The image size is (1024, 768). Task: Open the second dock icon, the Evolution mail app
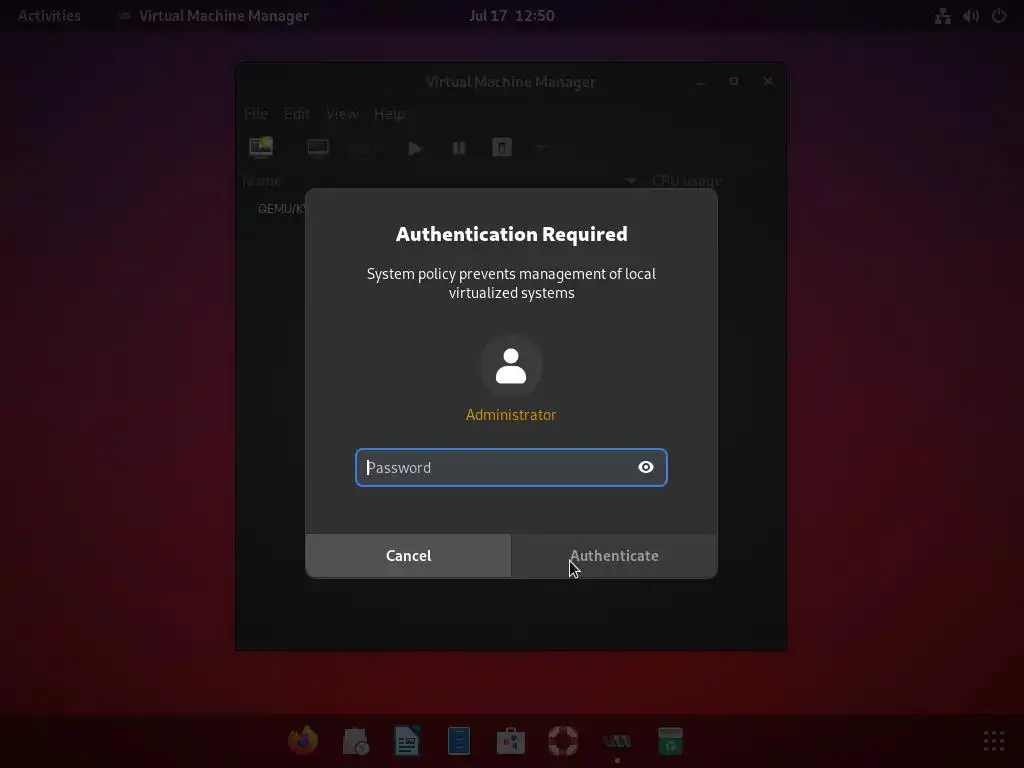click(x=355, y=741)
